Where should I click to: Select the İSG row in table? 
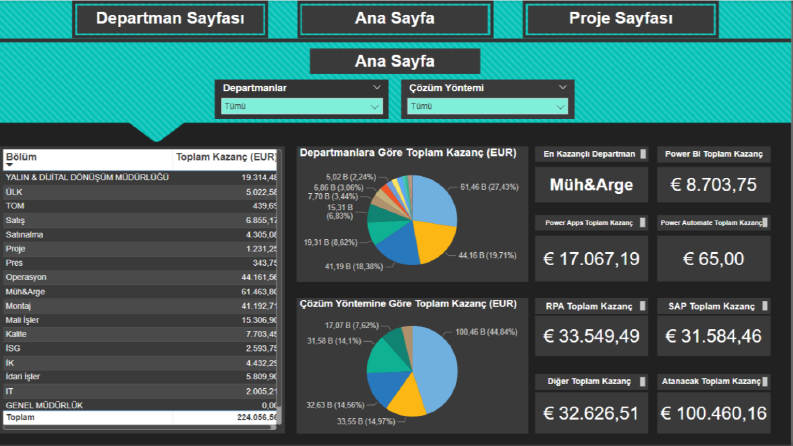[x=141, y=348]
